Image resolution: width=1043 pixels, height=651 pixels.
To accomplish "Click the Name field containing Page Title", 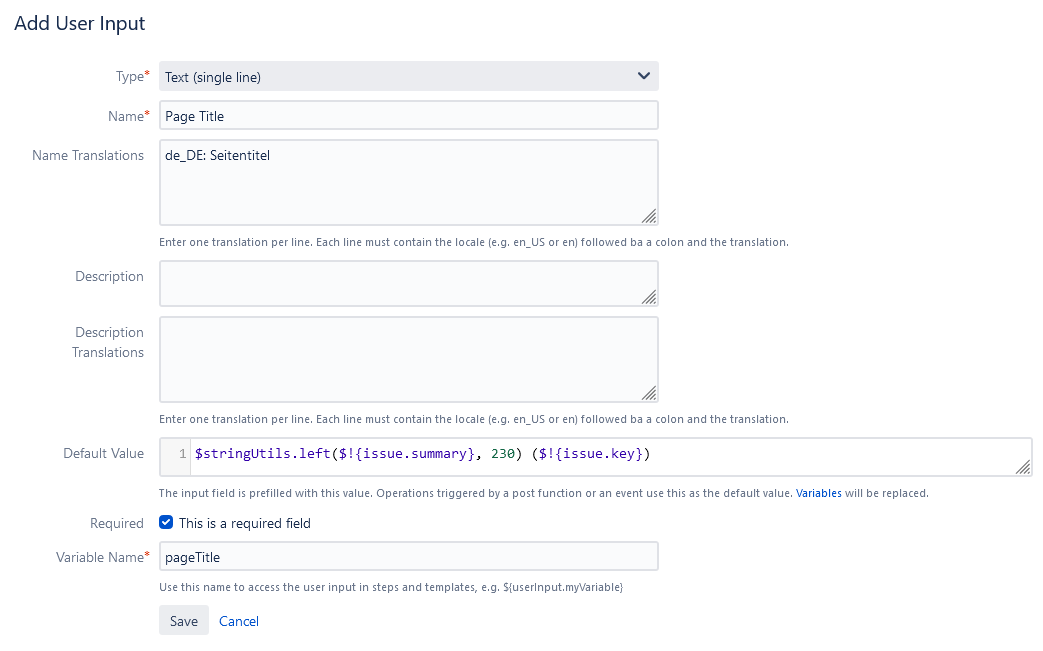I will click(x=408, y=116).
